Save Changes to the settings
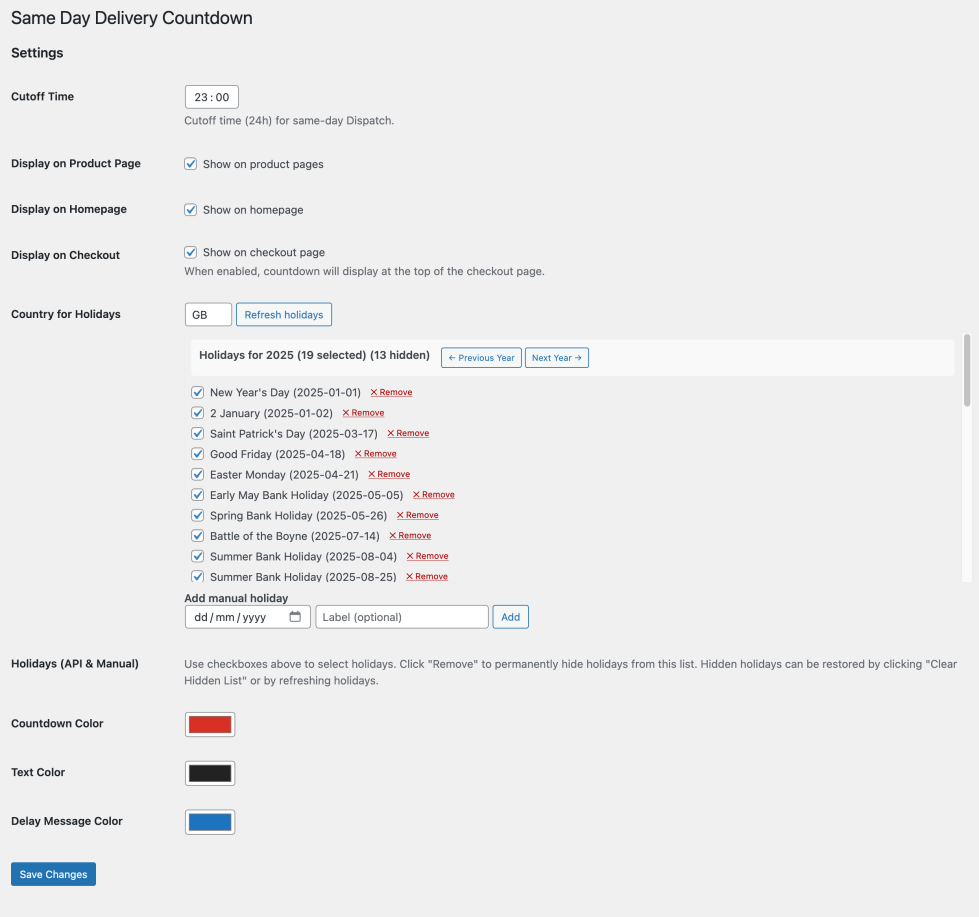 [x=53, y=875]
